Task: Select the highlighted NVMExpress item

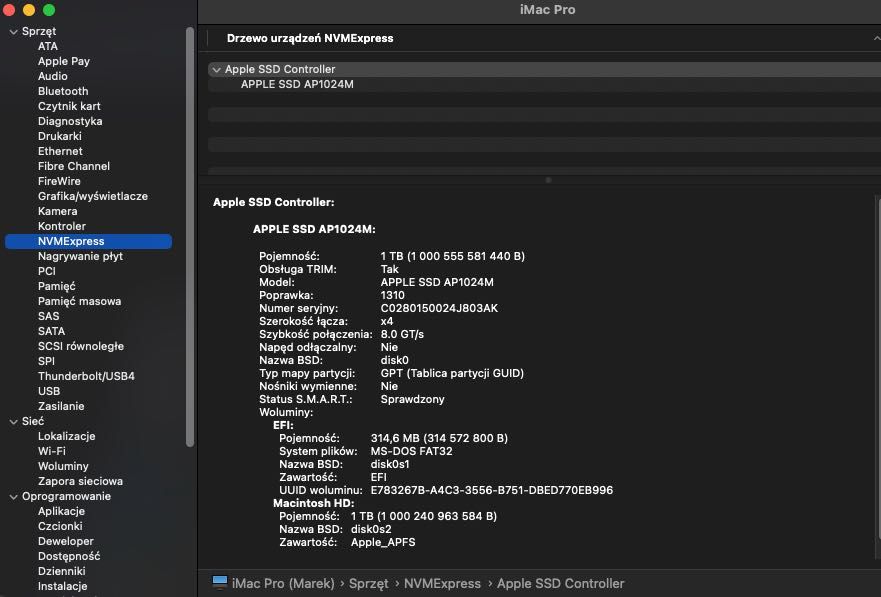Action: pos(88,241)
